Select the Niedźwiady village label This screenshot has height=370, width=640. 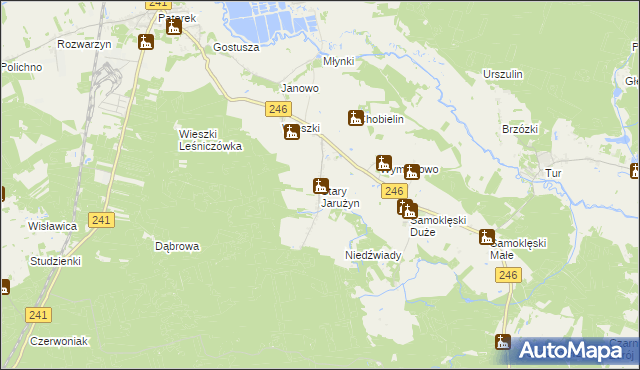click(x=373, y=255)
